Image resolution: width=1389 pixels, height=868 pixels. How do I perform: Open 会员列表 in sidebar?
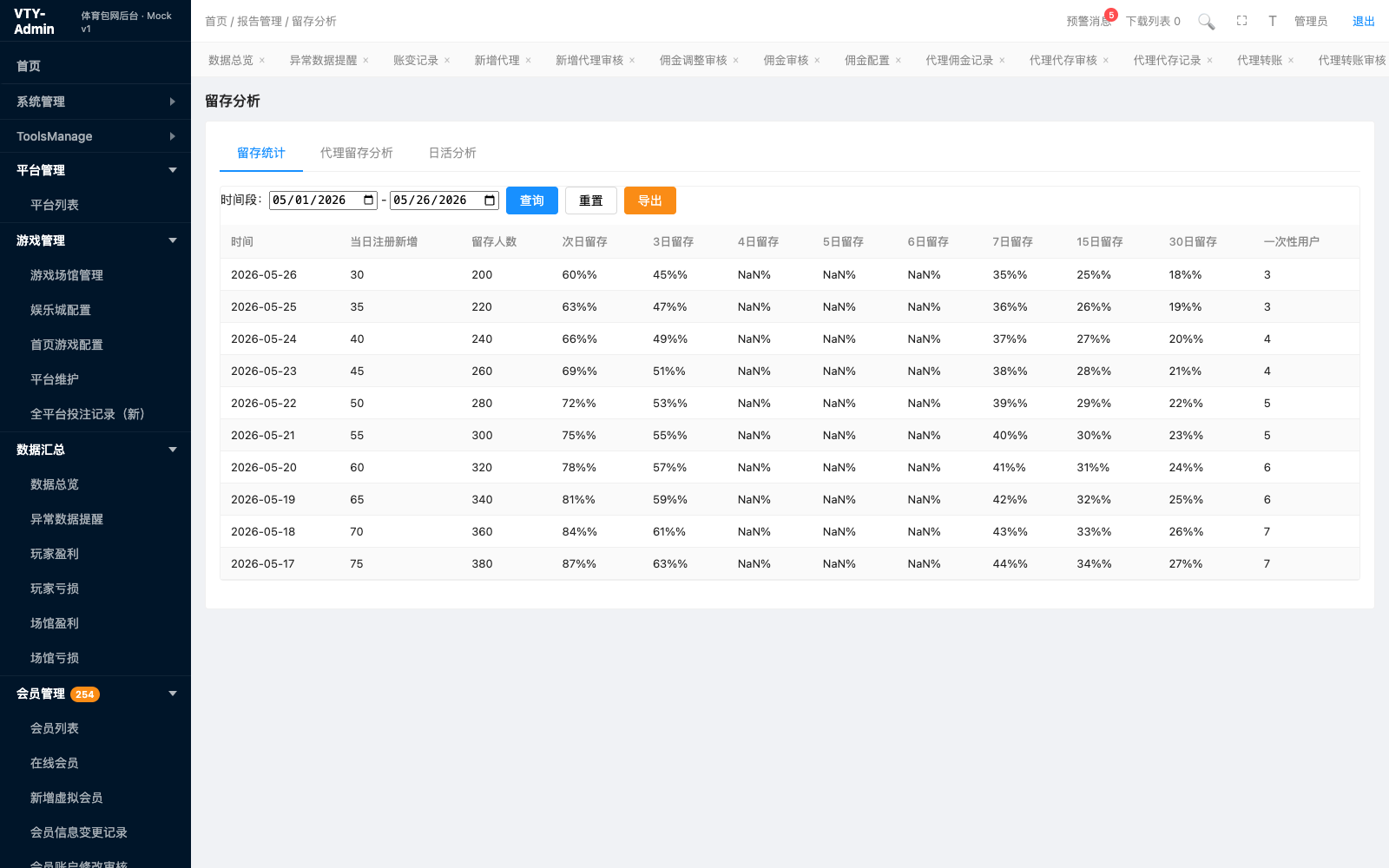point(95,728)
